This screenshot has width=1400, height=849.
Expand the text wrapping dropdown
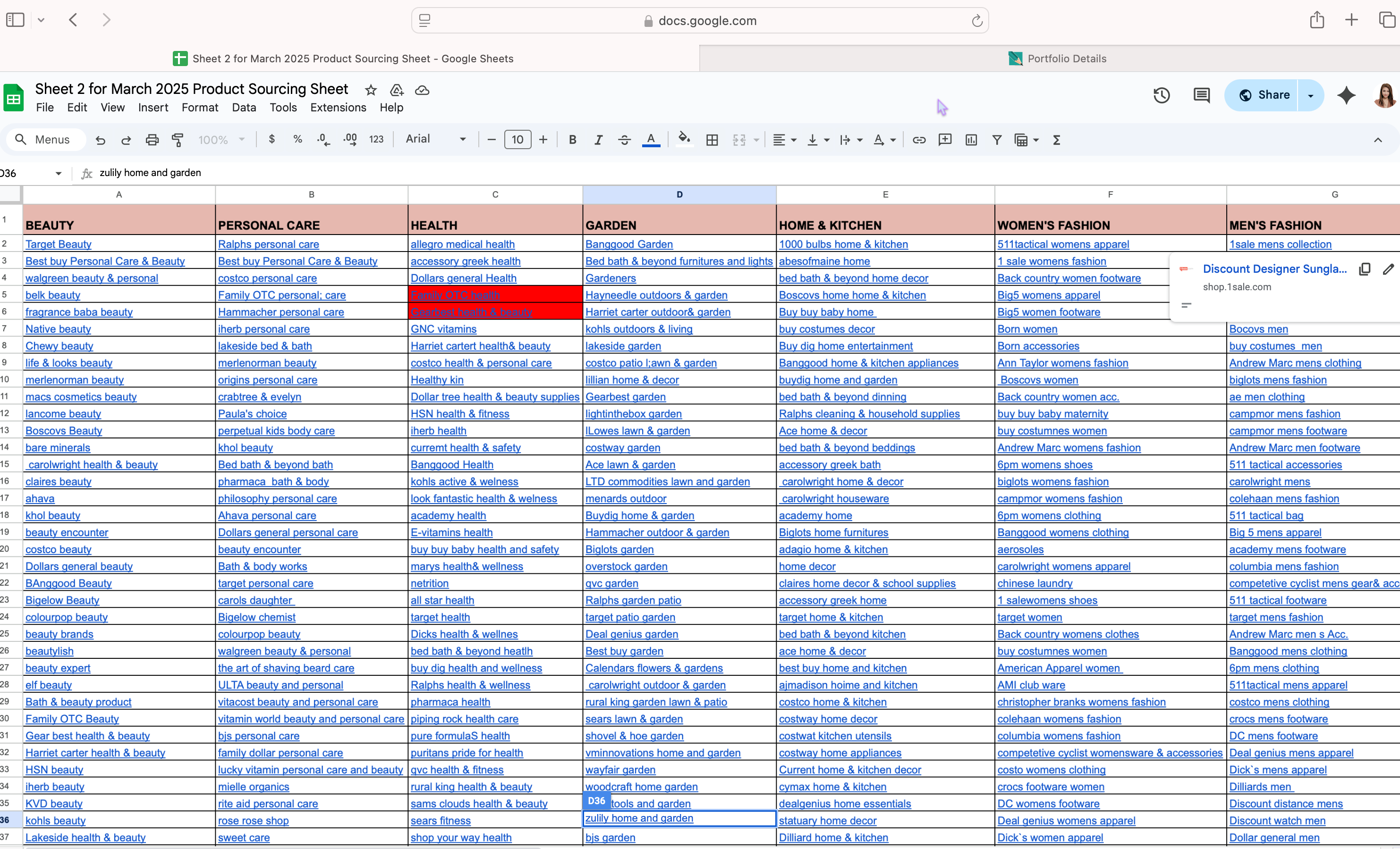tap(860, 140)
